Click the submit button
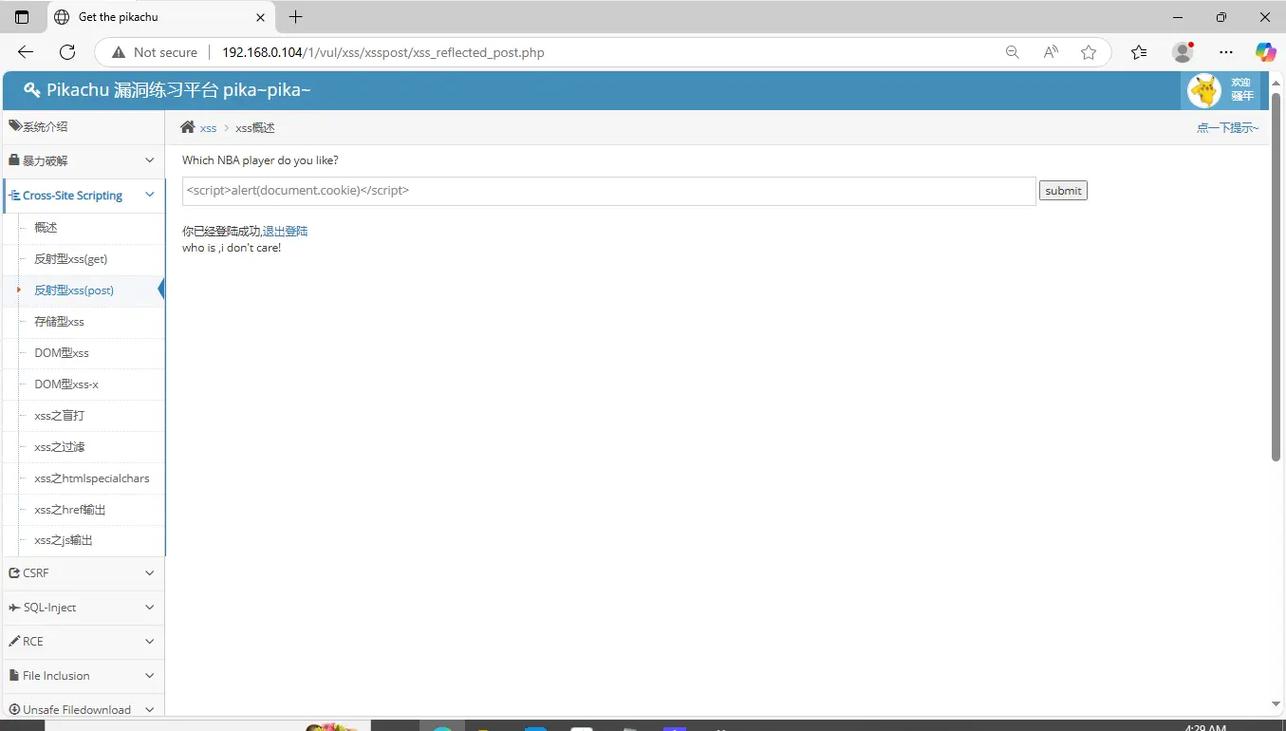1286x731 pixels. pos(1063,190)
